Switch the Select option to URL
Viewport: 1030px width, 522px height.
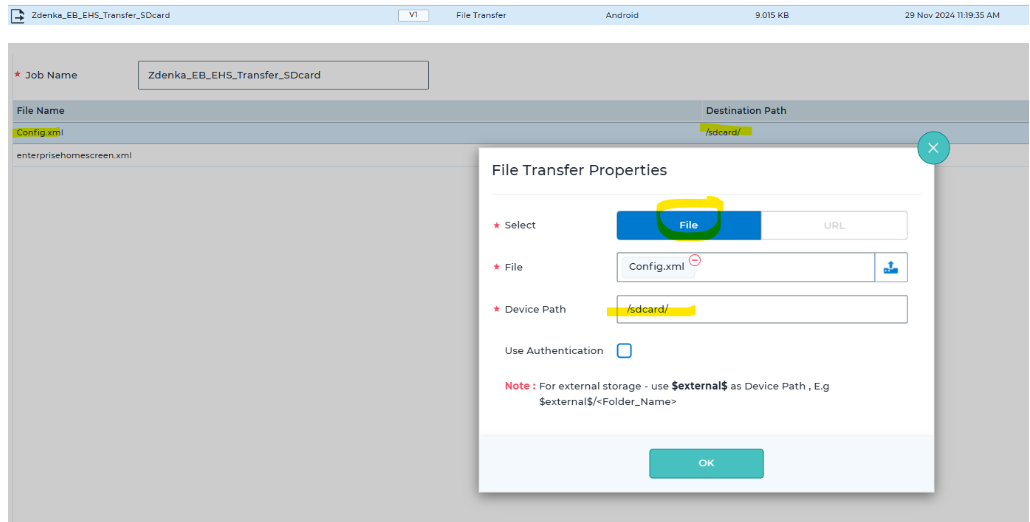point(834,225)
